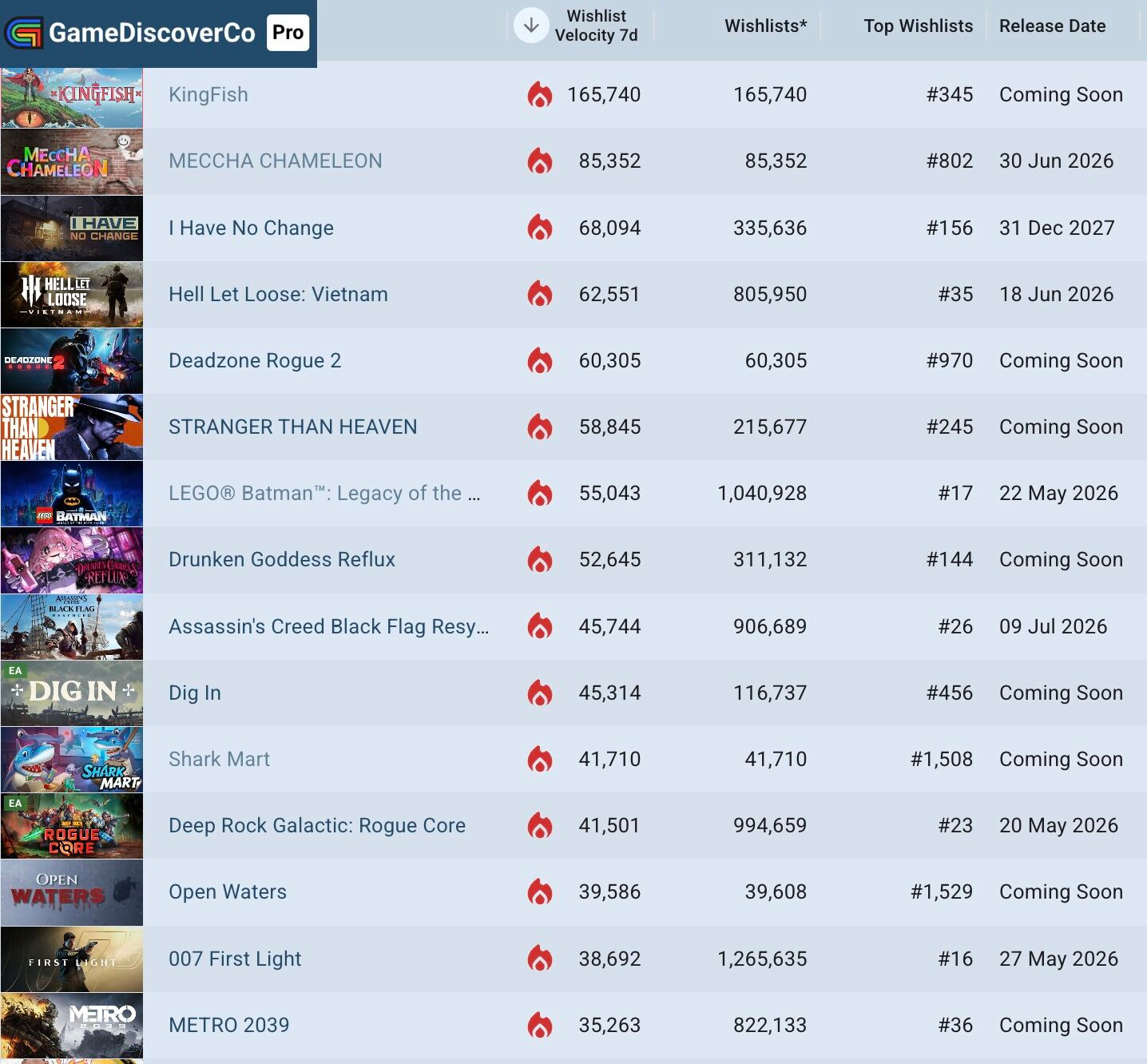The width and height of the screenshot is (1147, 1064).
Task: Open Deep Rock Galactic: Rogue Core link
Action: pyautogui.click(x=317, y=825)
